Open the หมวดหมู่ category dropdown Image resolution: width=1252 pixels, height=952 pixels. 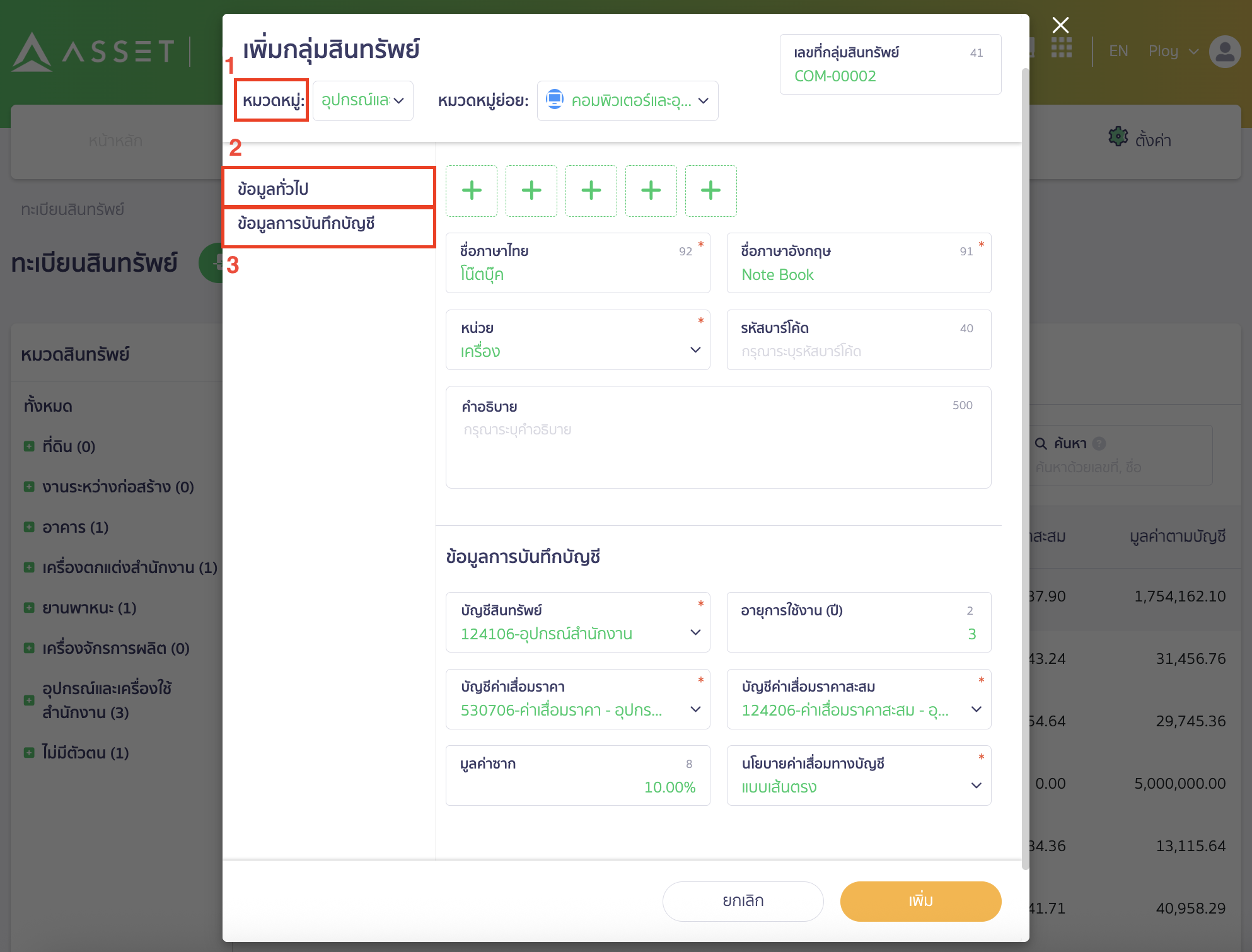[362, 101]
